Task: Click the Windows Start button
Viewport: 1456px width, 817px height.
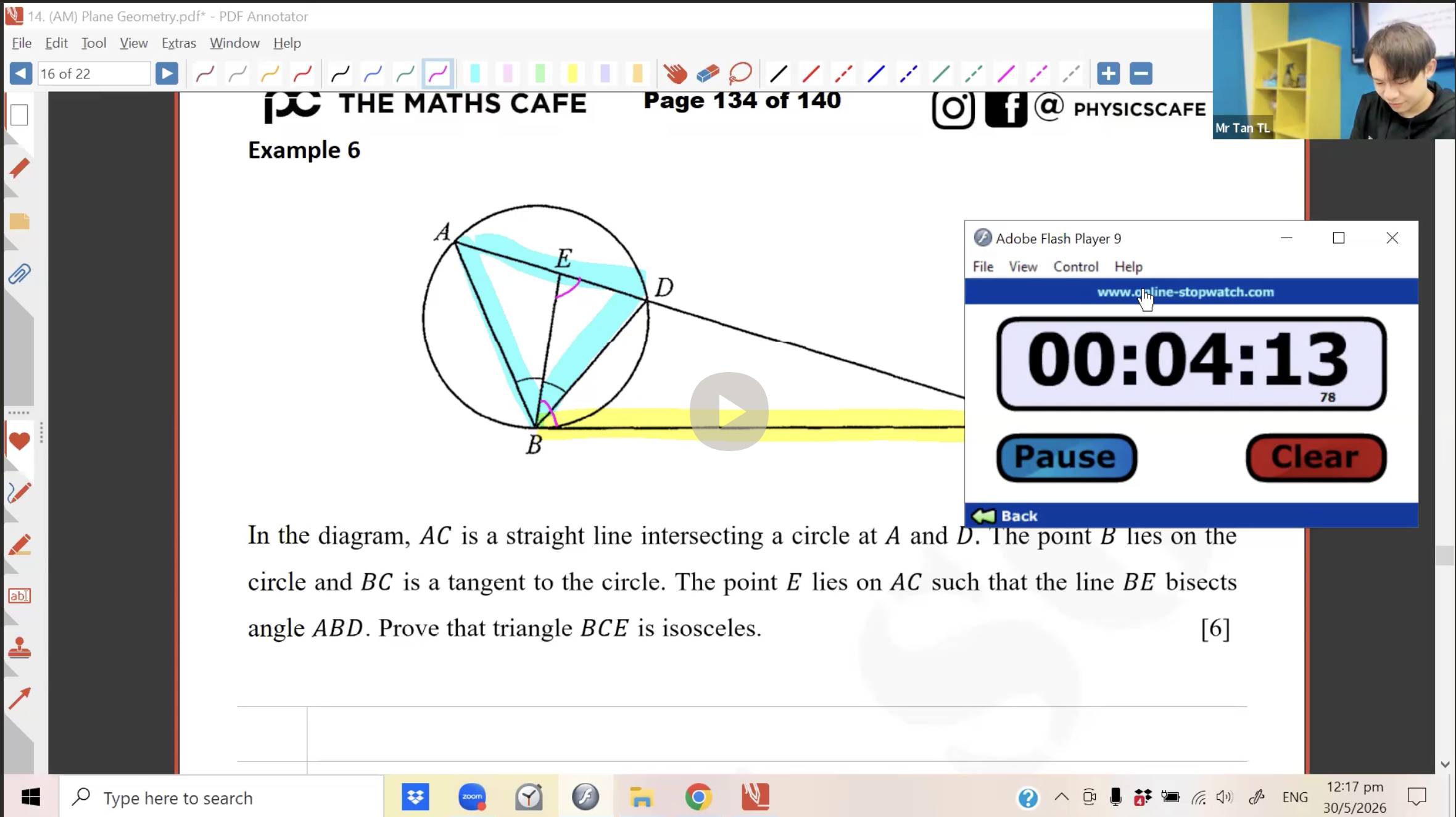Action: click(x=31, y=797)
